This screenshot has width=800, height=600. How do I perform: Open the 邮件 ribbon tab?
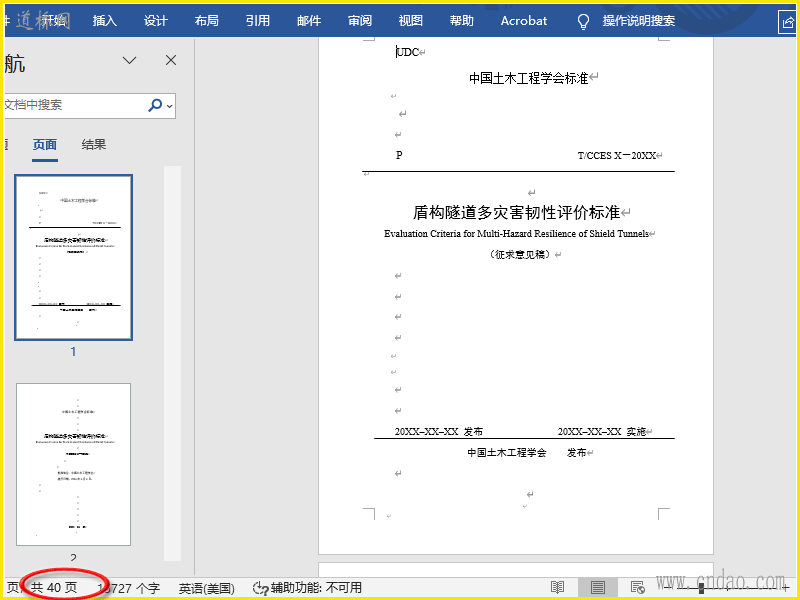309,21
